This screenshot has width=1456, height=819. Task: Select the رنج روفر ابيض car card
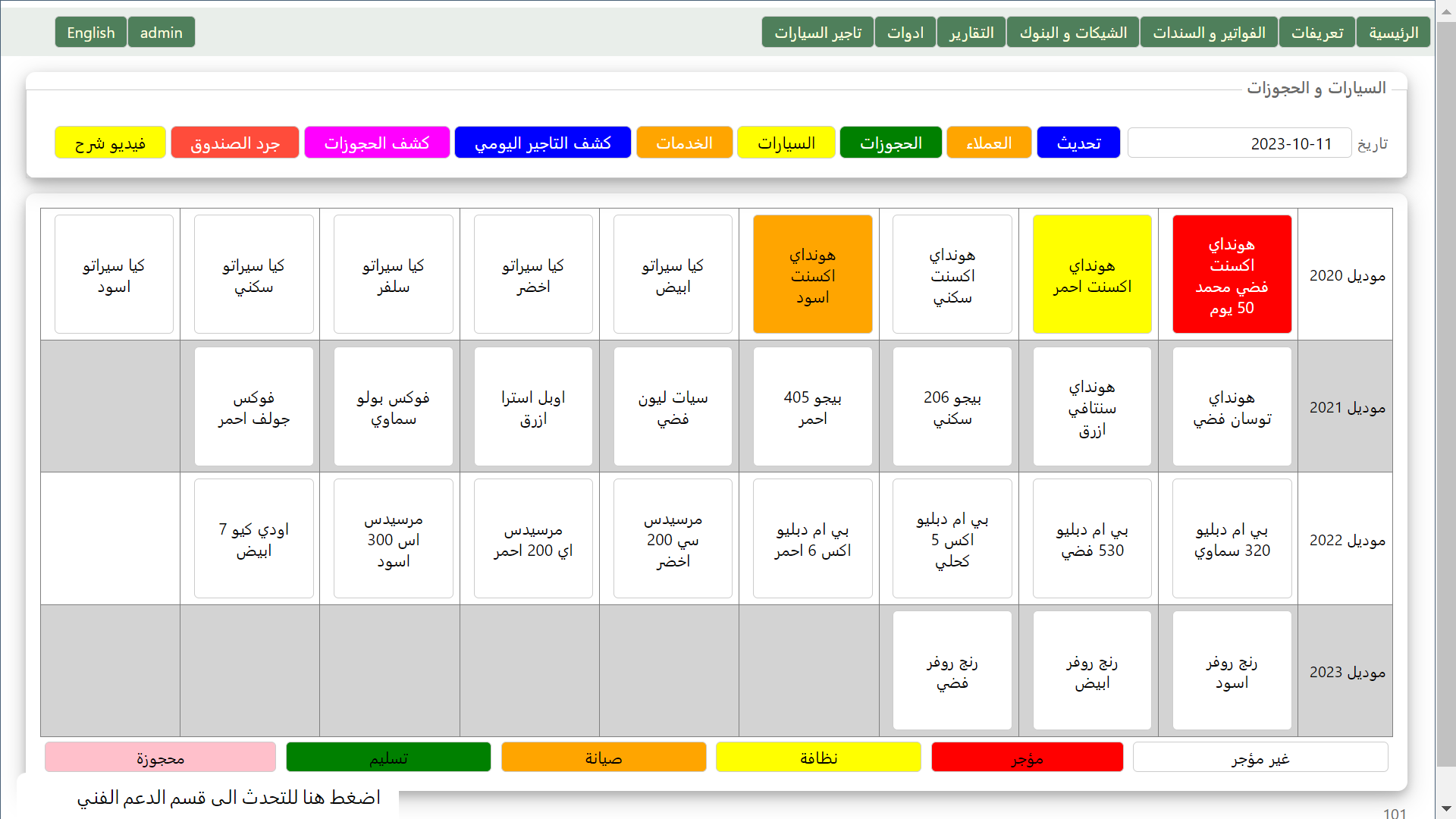[x=1092, y=671]
